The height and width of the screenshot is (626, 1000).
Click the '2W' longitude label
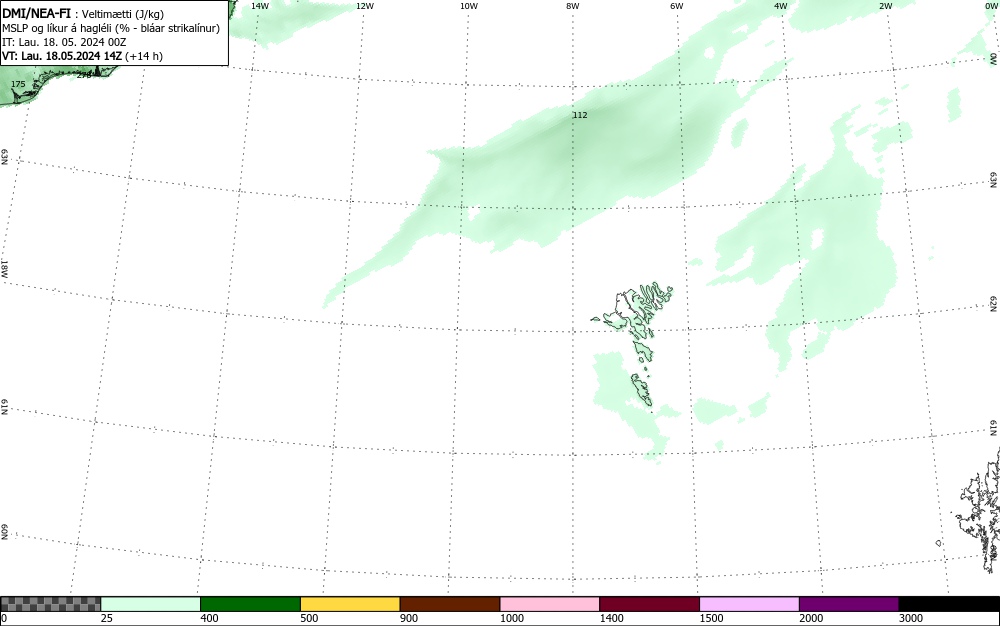885,6
